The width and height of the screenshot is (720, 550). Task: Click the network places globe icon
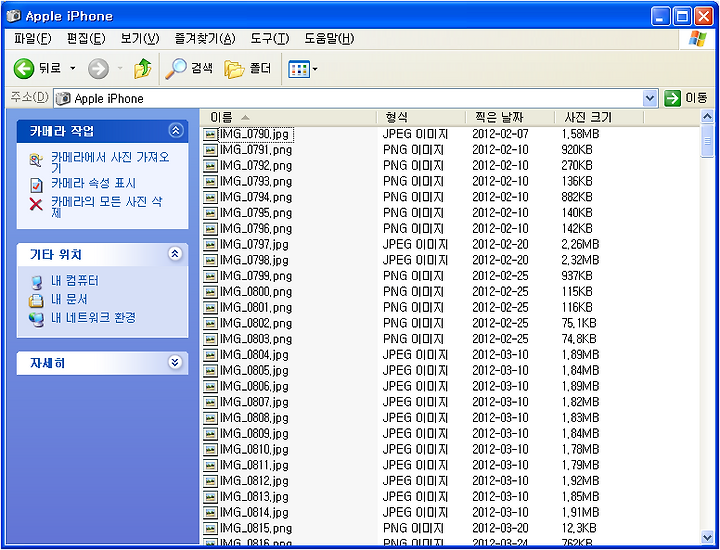click(36, 319)
